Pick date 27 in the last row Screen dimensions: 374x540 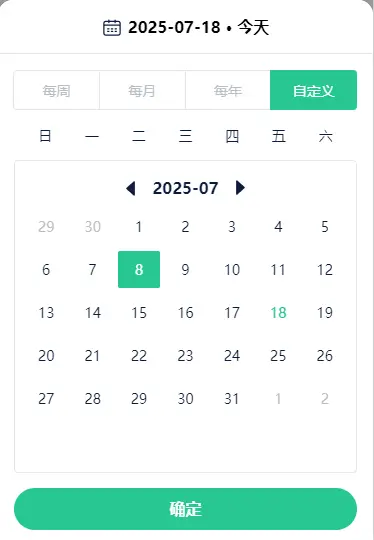46,399
